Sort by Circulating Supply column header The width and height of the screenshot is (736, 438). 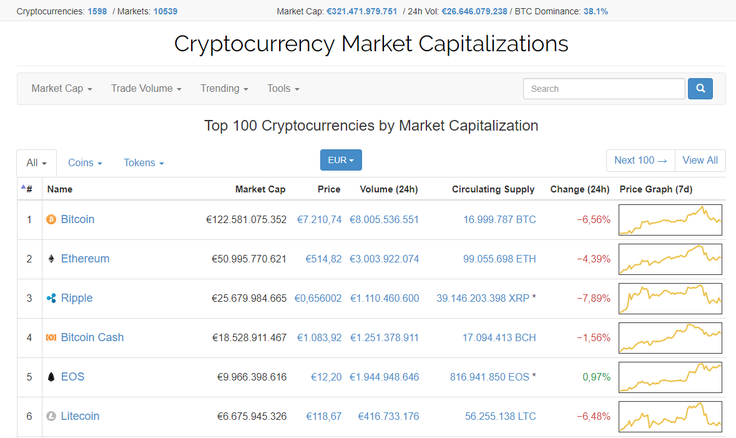coord(493,189)
